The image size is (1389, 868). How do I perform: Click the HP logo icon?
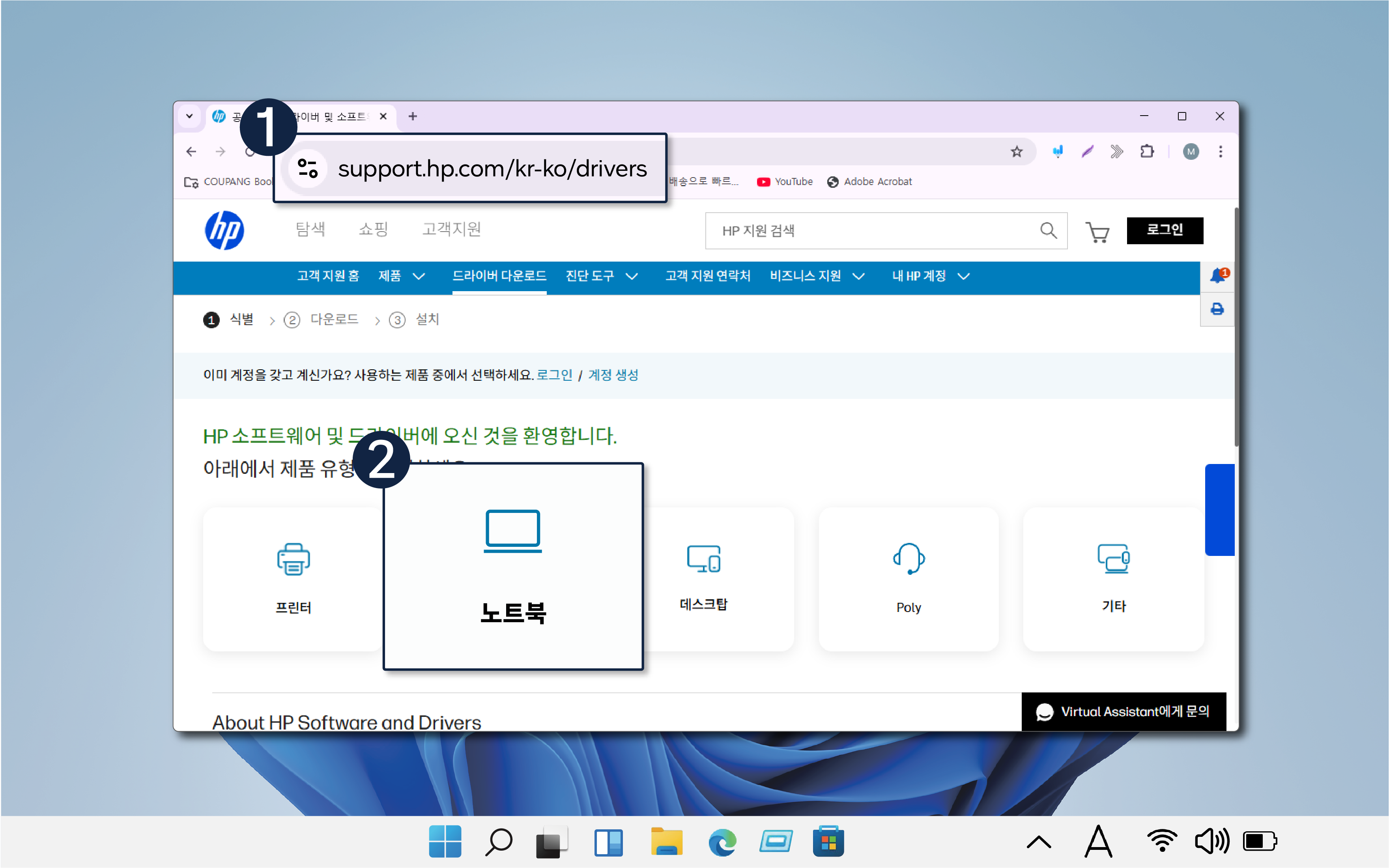click(224, 230)
